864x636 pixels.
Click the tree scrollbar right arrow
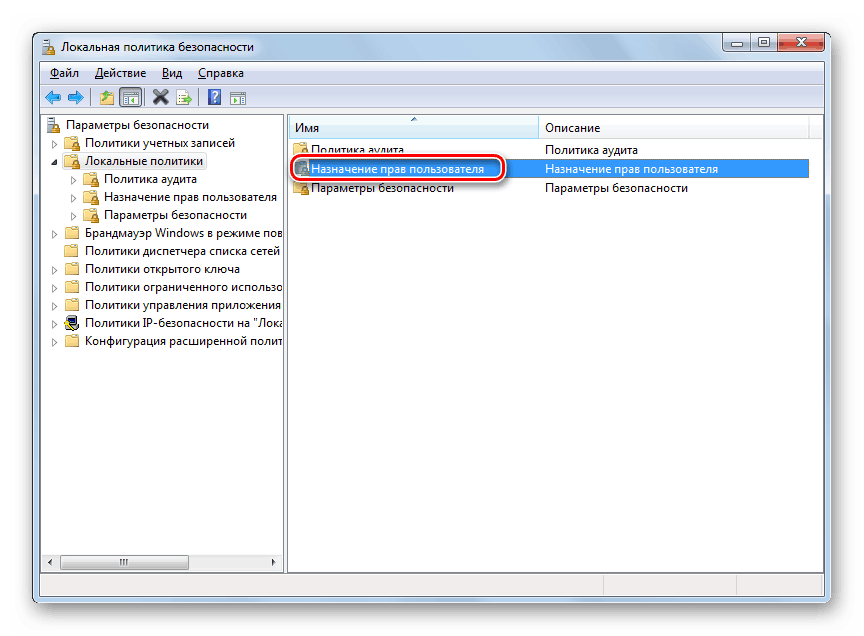click(273, 562)
